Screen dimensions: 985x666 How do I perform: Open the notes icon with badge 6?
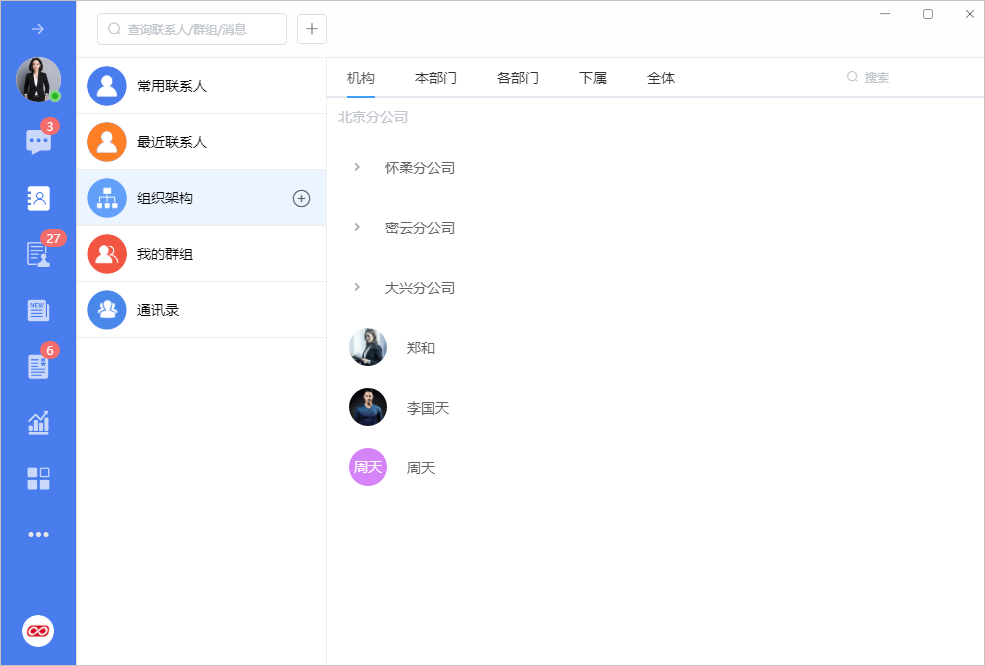tap(38, 366)
